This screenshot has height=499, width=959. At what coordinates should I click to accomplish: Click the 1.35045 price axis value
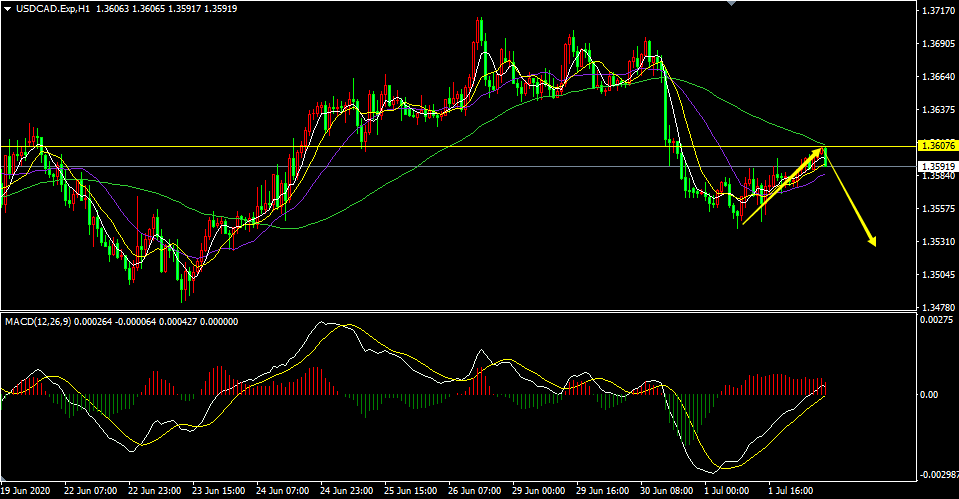938,275
